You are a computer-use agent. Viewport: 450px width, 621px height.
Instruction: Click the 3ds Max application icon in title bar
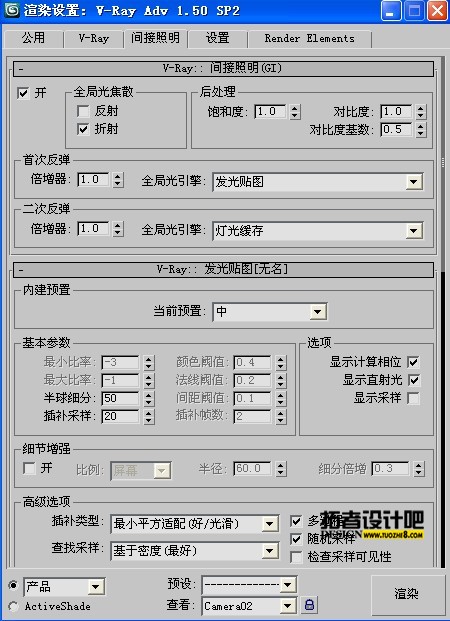point(12,10)
